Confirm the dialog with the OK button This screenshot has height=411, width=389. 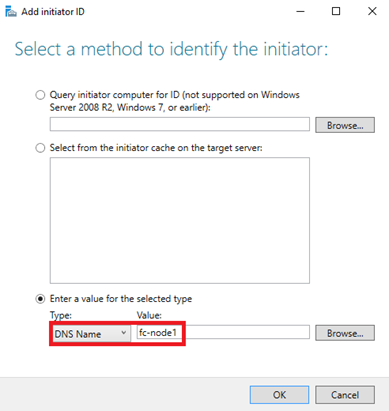tap(279, 395)
